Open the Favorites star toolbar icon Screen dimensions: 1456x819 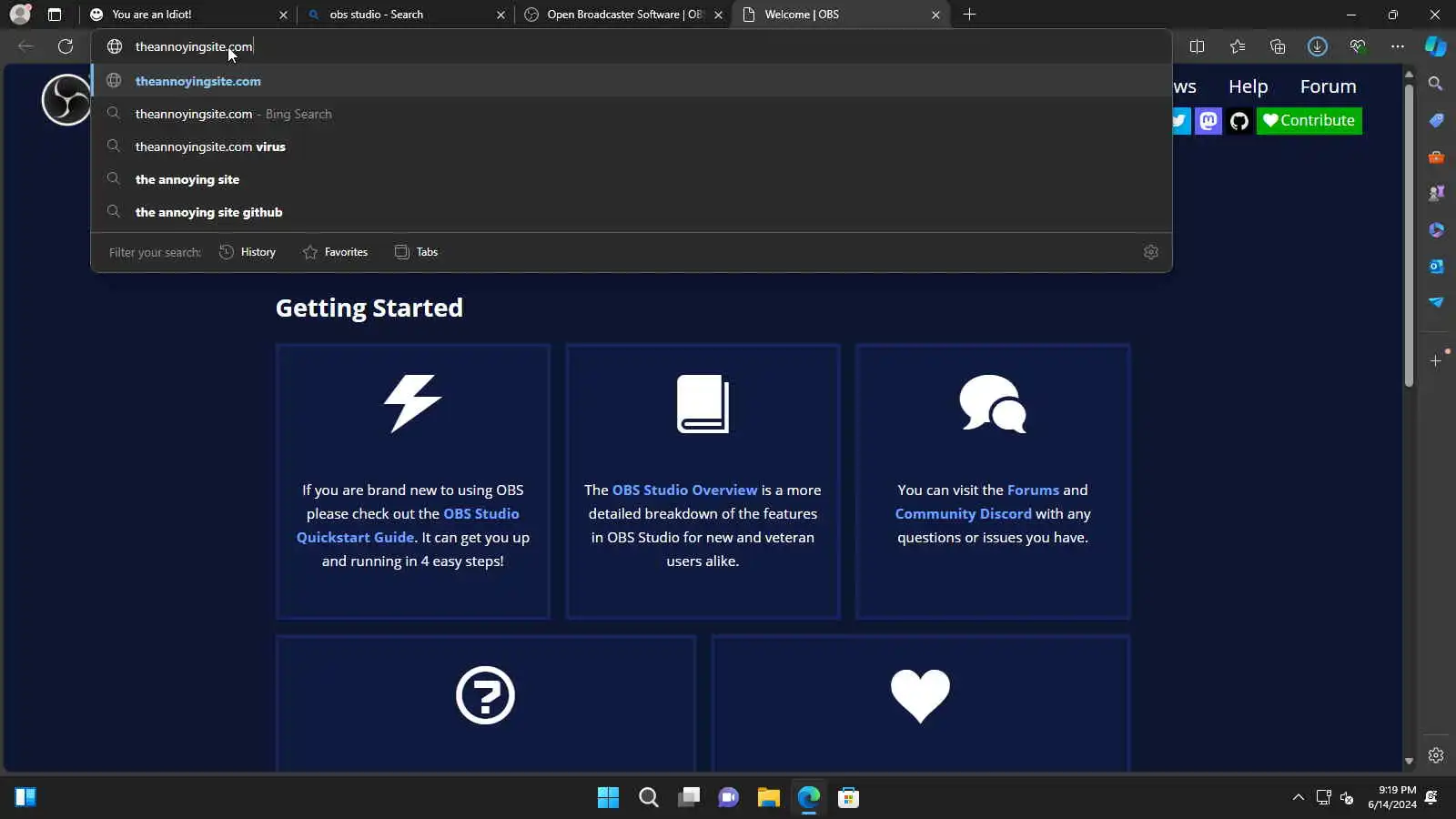click(x=1238, y=46)
